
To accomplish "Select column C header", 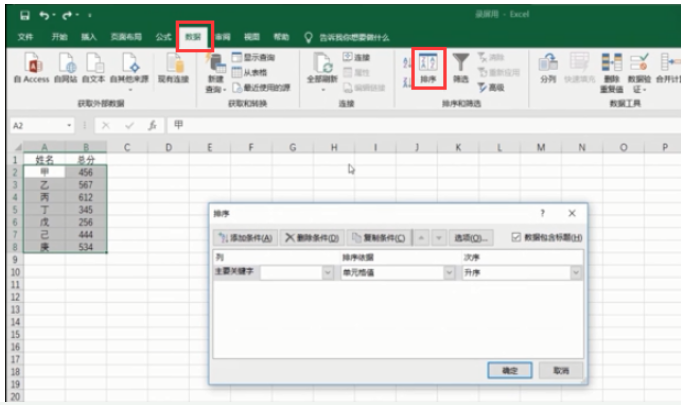I will (x=127, y=148).
